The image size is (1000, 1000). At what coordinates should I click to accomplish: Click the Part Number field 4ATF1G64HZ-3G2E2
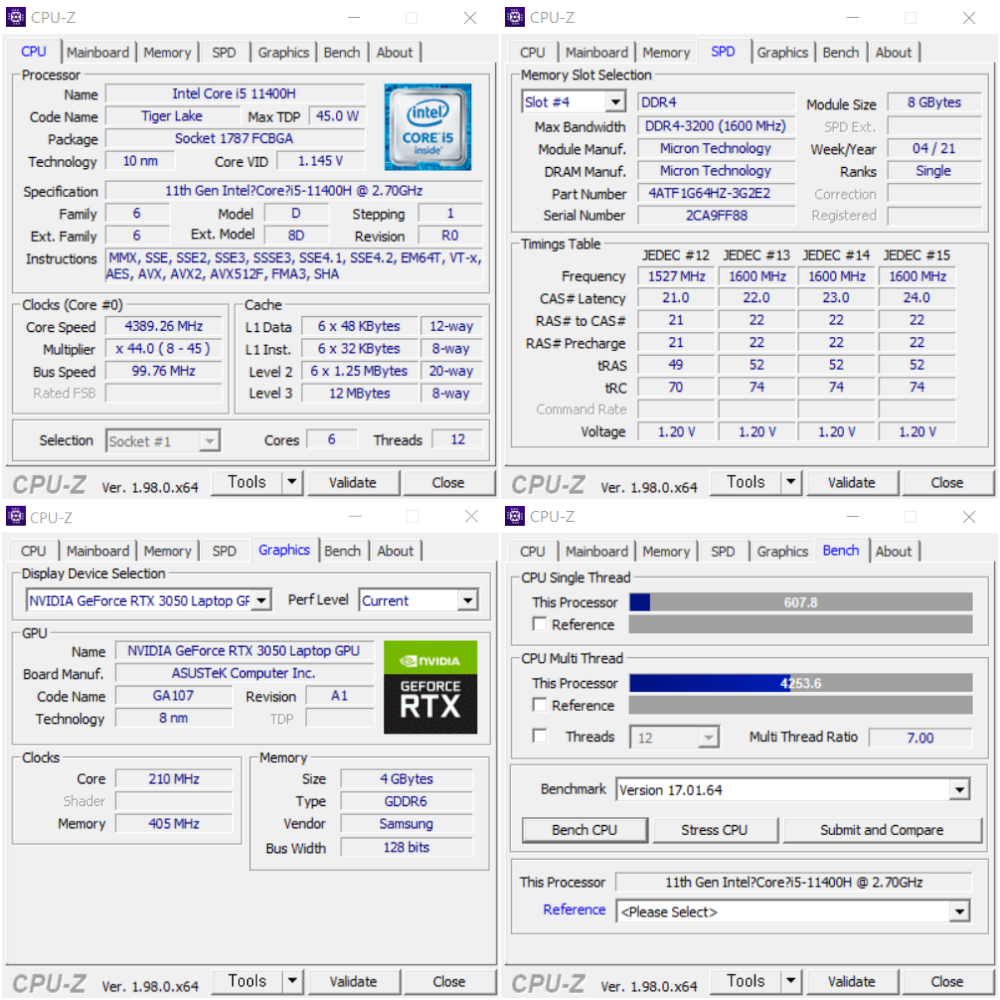[x=716, y=193]
